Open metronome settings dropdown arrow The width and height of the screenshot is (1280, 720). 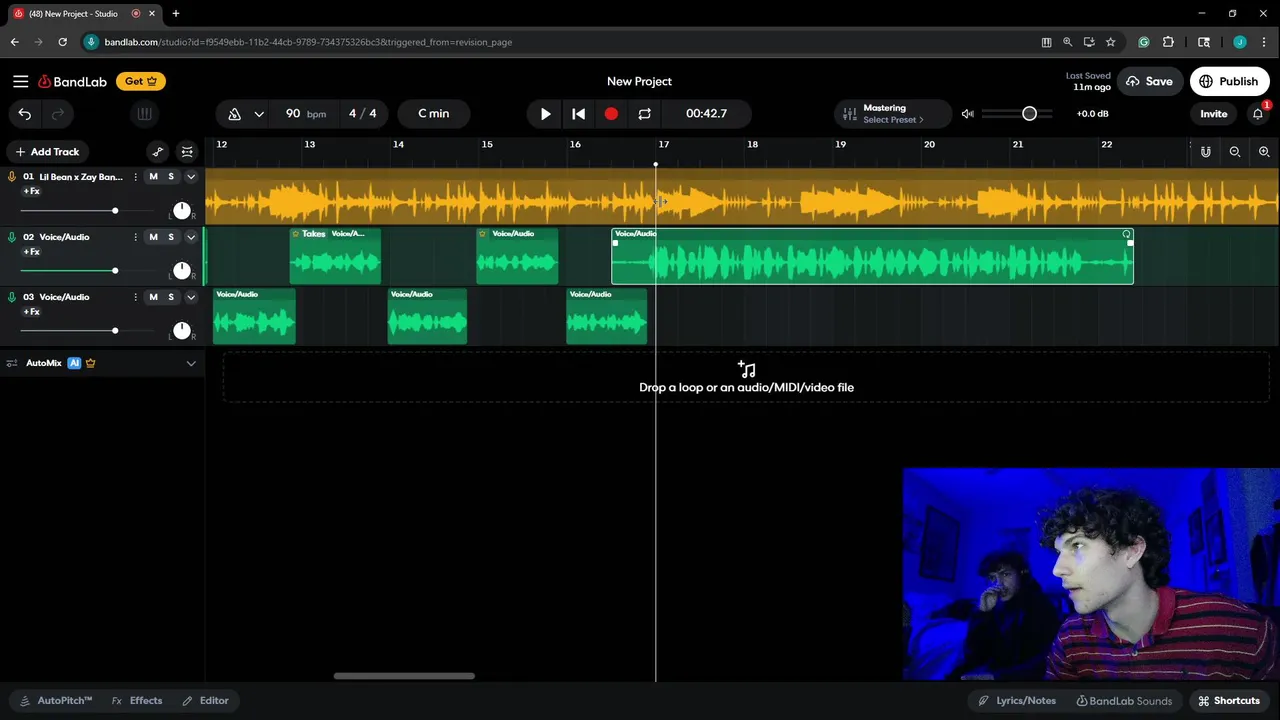259,114
